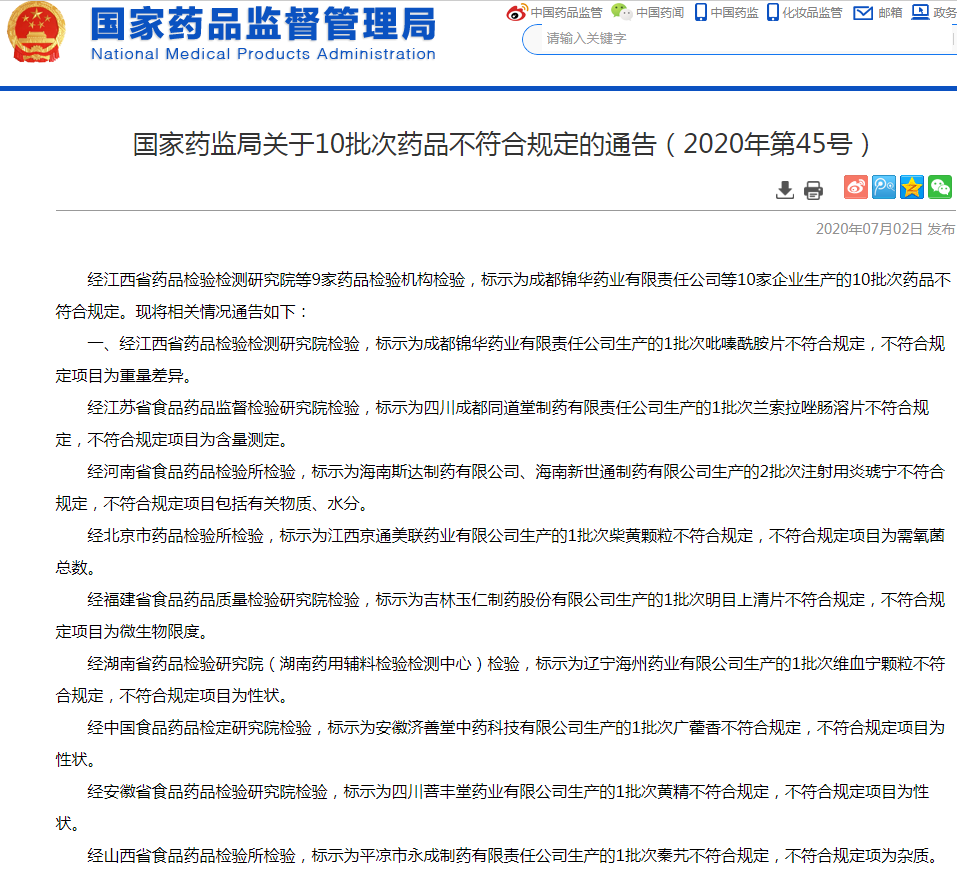Click the phone icon next to 中国药监

click(701, 12)
